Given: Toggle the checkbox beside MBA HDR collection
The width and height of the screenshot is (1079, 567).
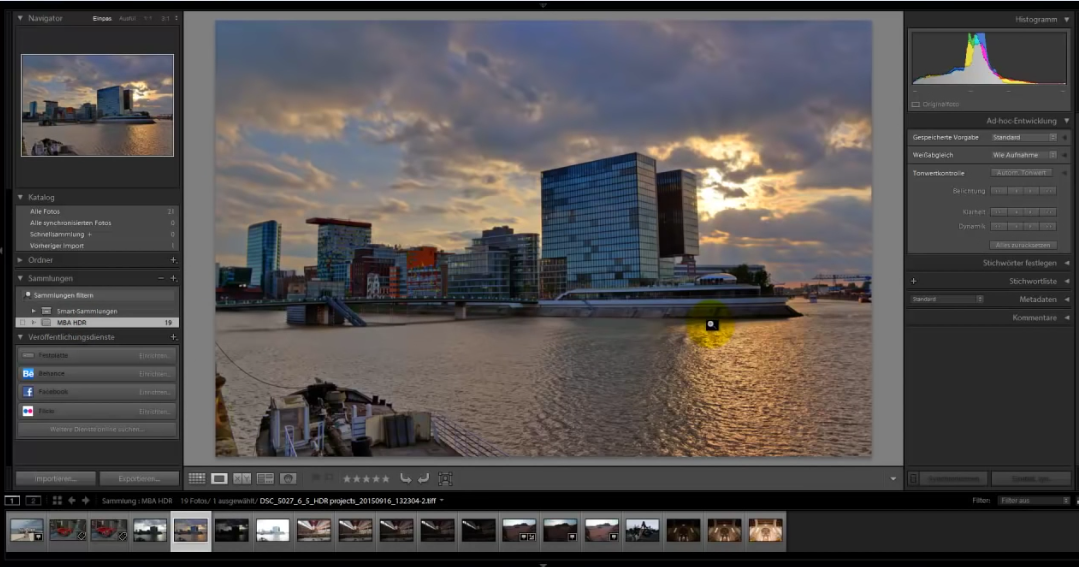Looking at the screenshot, I should [22, 323].
